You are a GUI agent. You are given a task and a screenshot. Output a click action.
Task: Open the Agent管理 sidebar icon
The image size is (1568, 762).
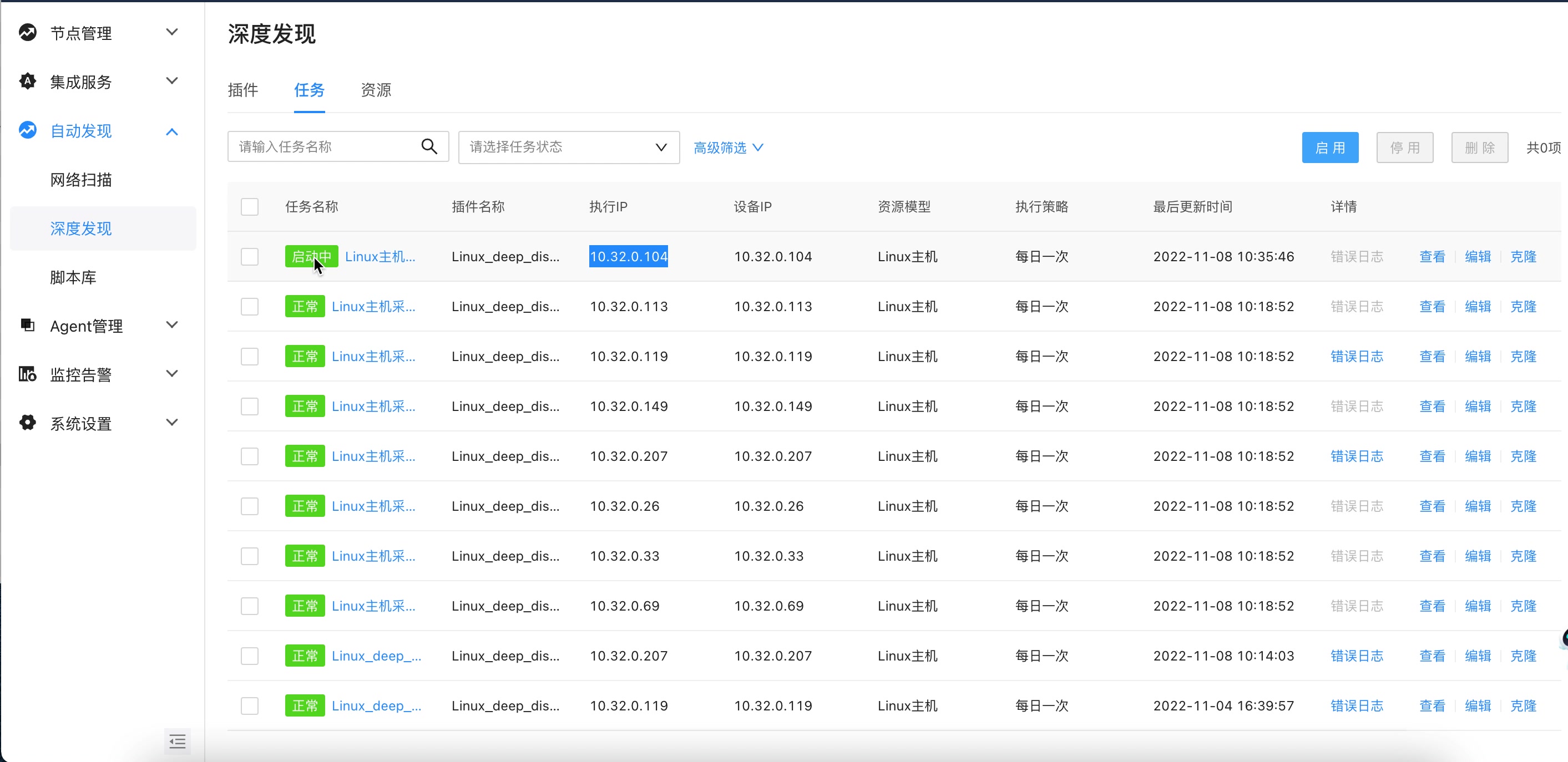point(27,326)
